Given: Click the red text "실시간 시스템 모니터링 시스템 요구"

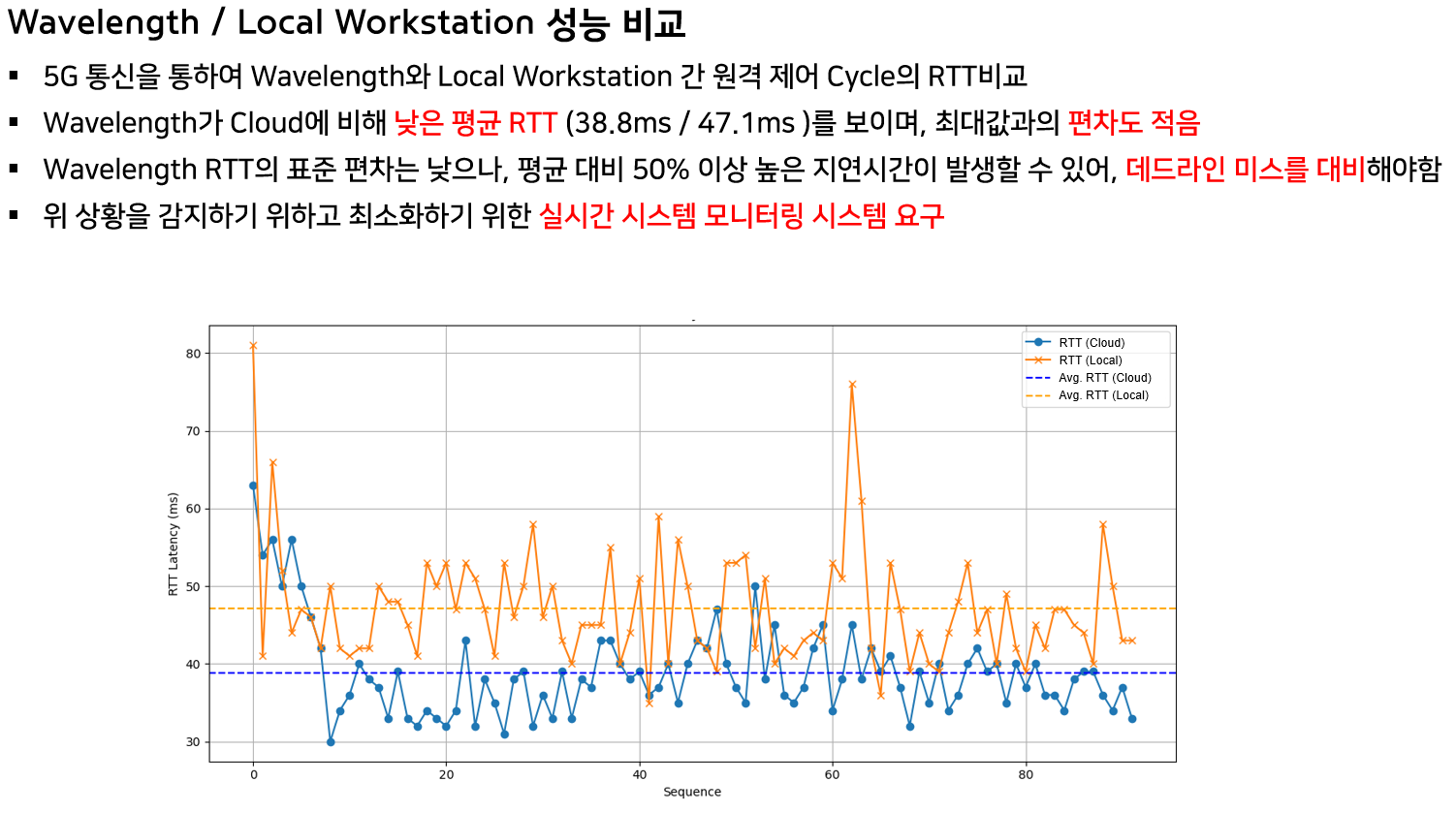Looking at the screenshot, I should click(741, 216).
